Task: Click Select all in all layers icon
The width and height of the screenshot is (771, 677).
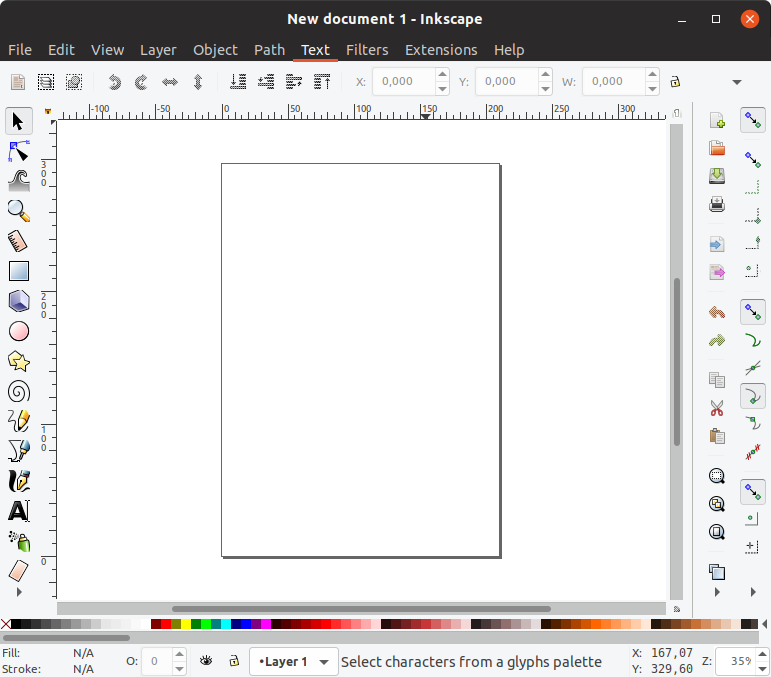Action: pos(46,82)
